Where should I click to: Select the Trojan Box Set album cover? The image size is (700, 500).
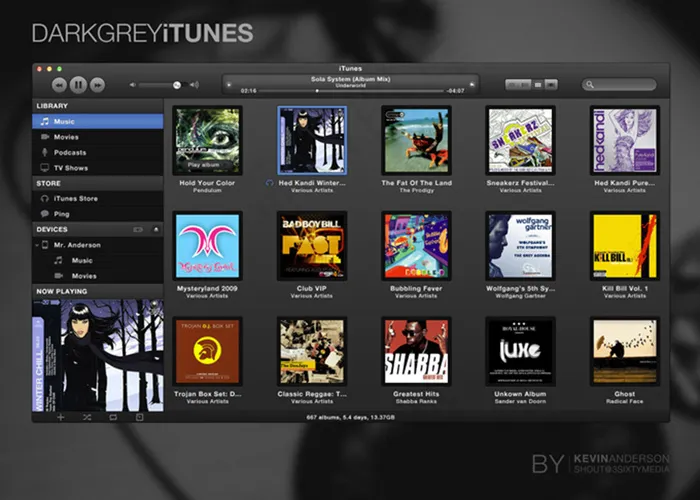coord(208,352)
